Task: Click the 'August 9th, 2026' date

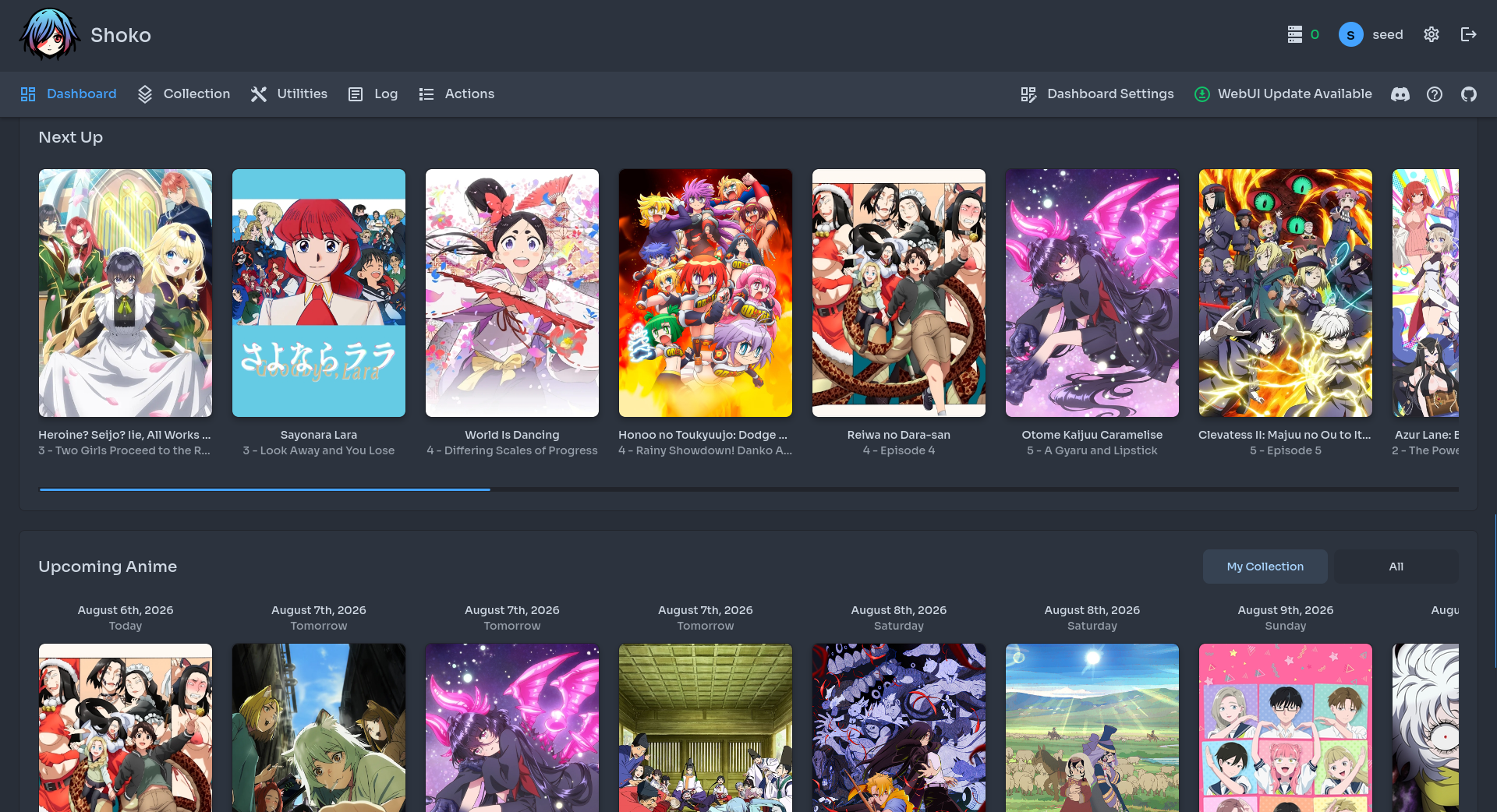Action: tap(1286, 610)
